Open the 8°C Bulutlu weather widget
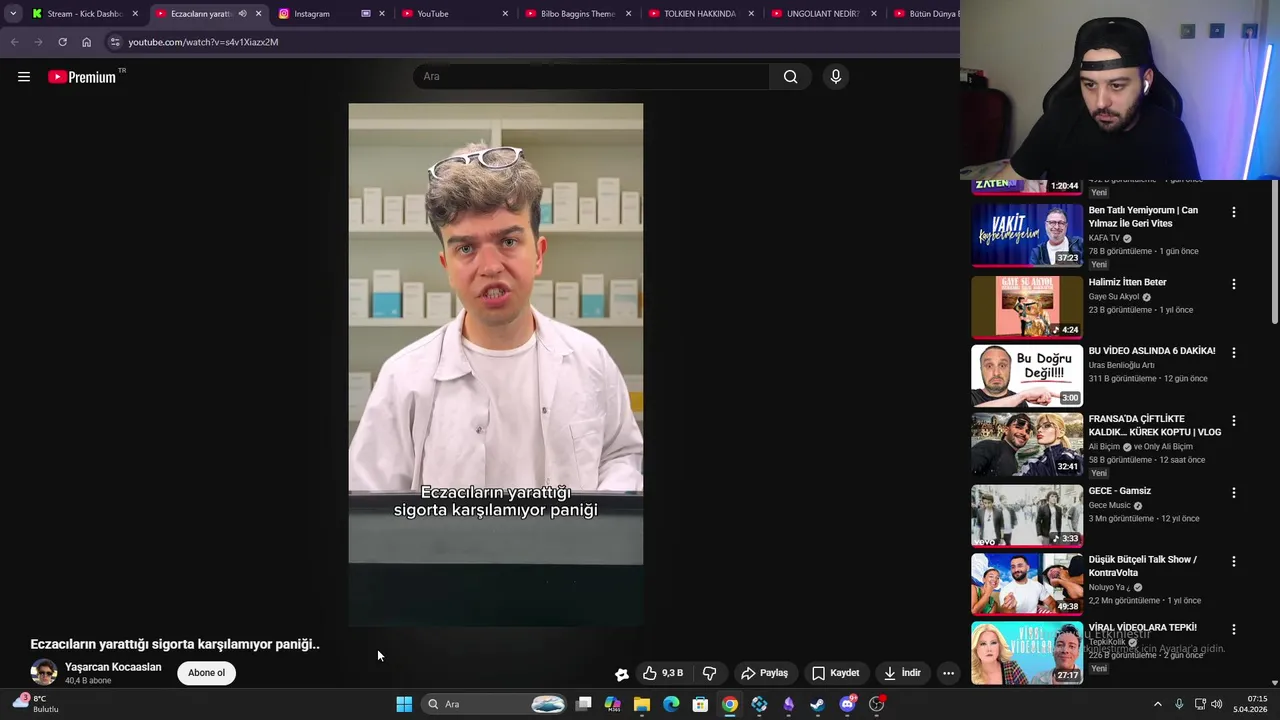Image resolution: width=1280 pixels, height=720 pixels. pos(36,704)
